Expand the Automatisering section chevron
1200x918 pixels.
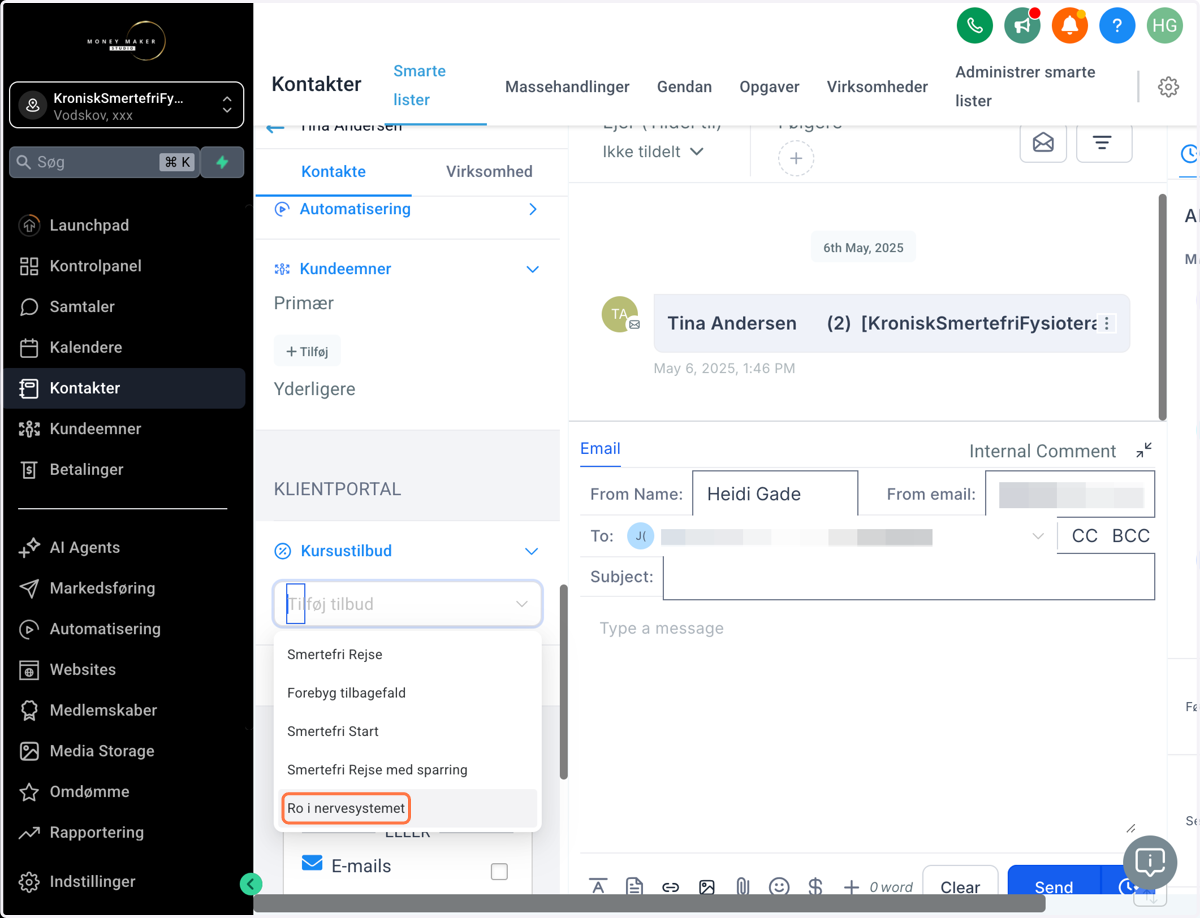tap(533, 209)
